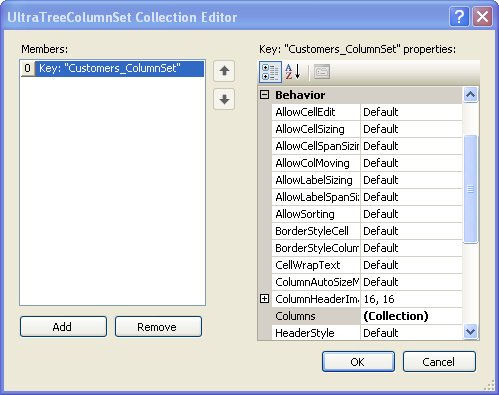
Task: Click the 16, 16 value field
Action: click(411, 299)
